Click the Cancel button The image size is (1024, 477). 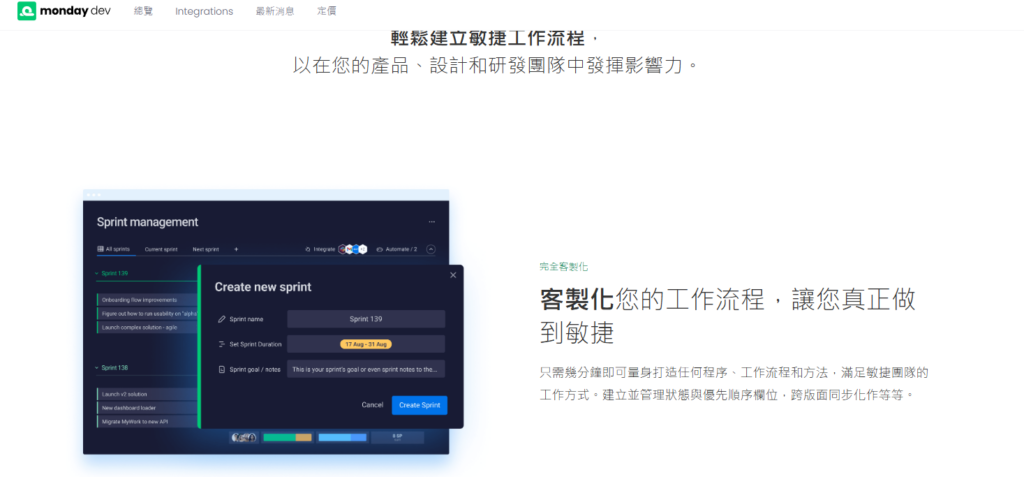point(372,405)
